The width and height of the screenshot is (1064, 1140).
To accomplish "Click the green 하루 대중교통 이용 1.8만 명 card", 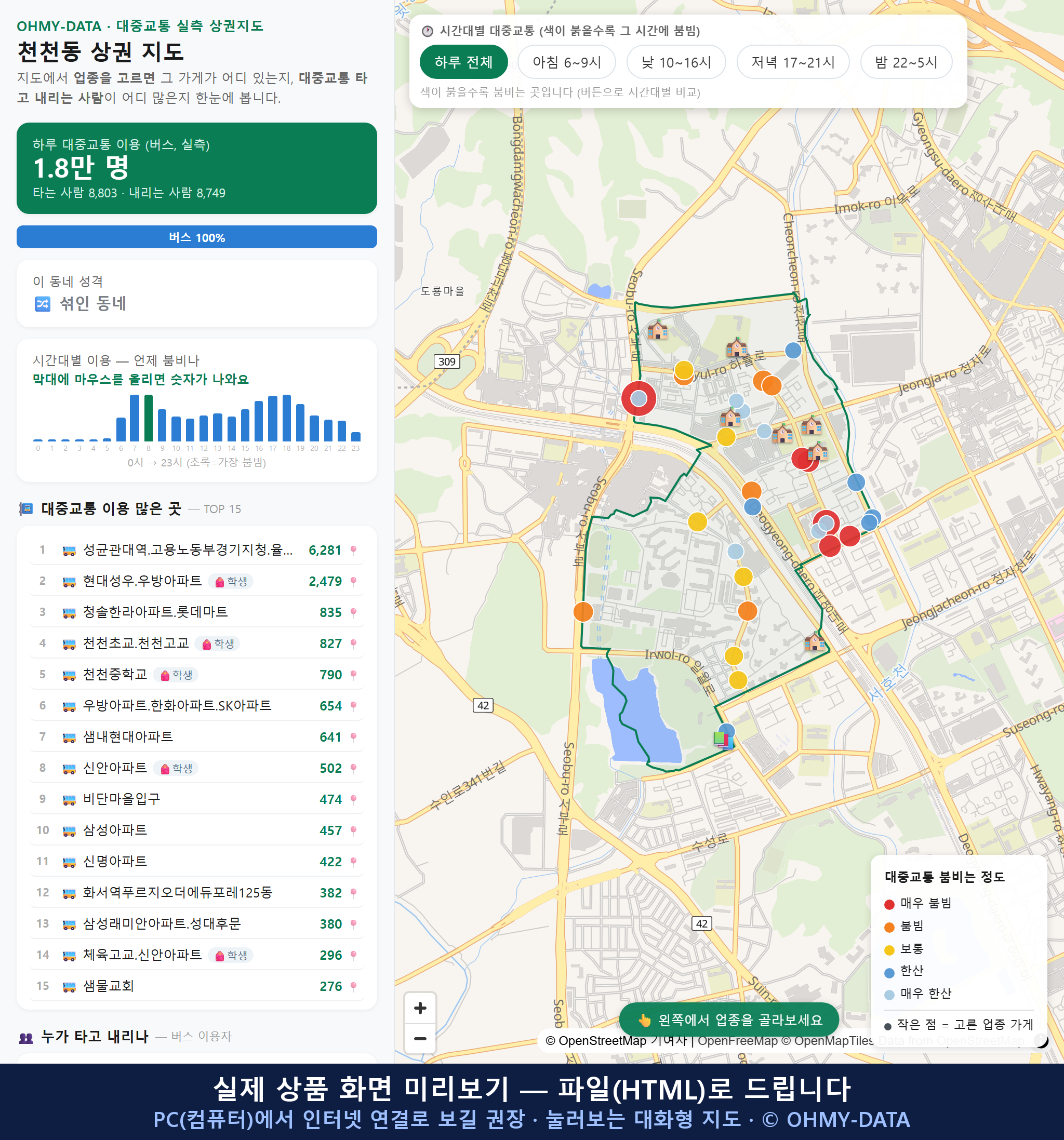I will pyautogui.click(x=197, y=169).
